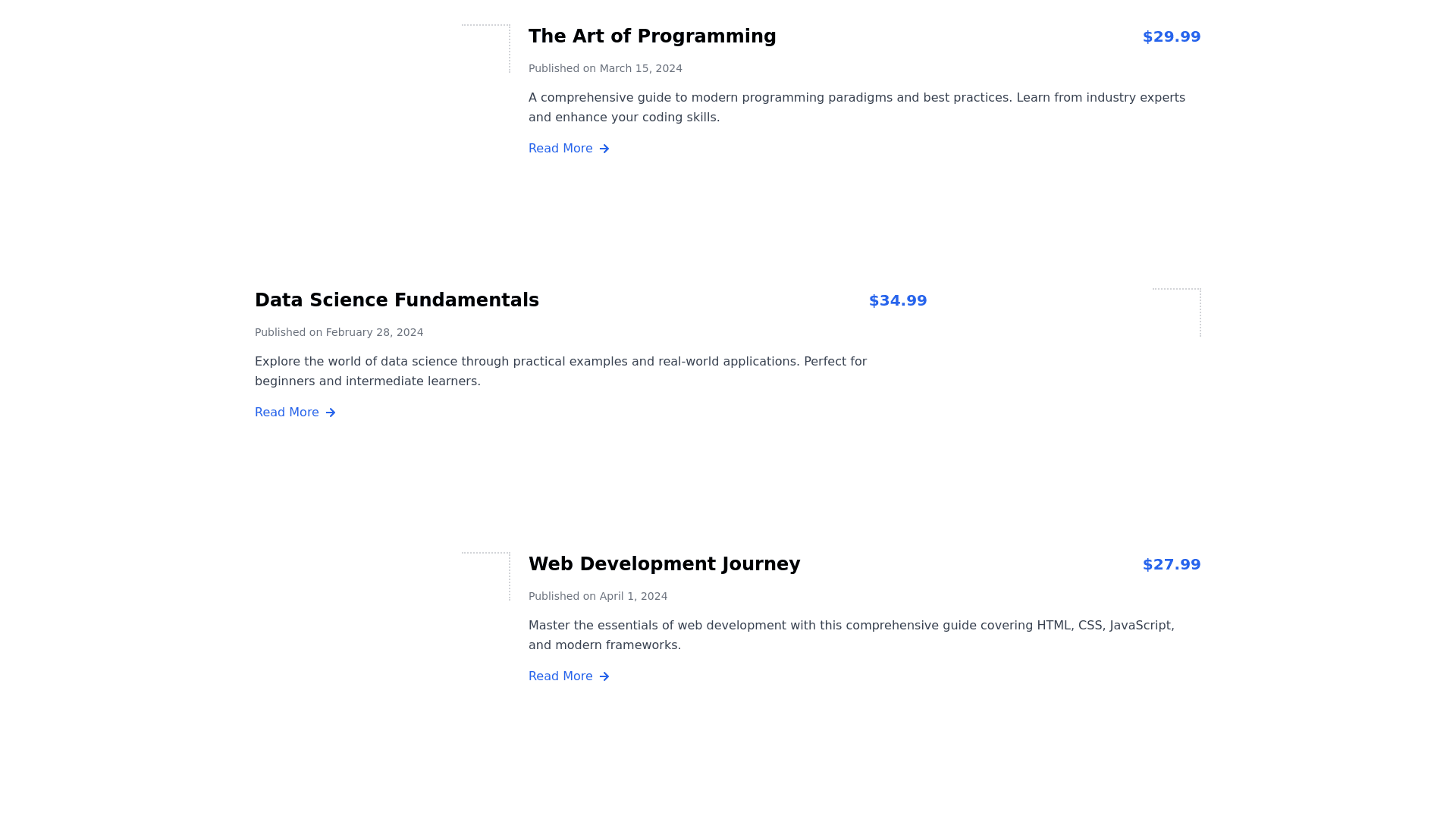
Task: Open the Data Science Fundamentals cover image placeholder
Action: click(1176, 312)
